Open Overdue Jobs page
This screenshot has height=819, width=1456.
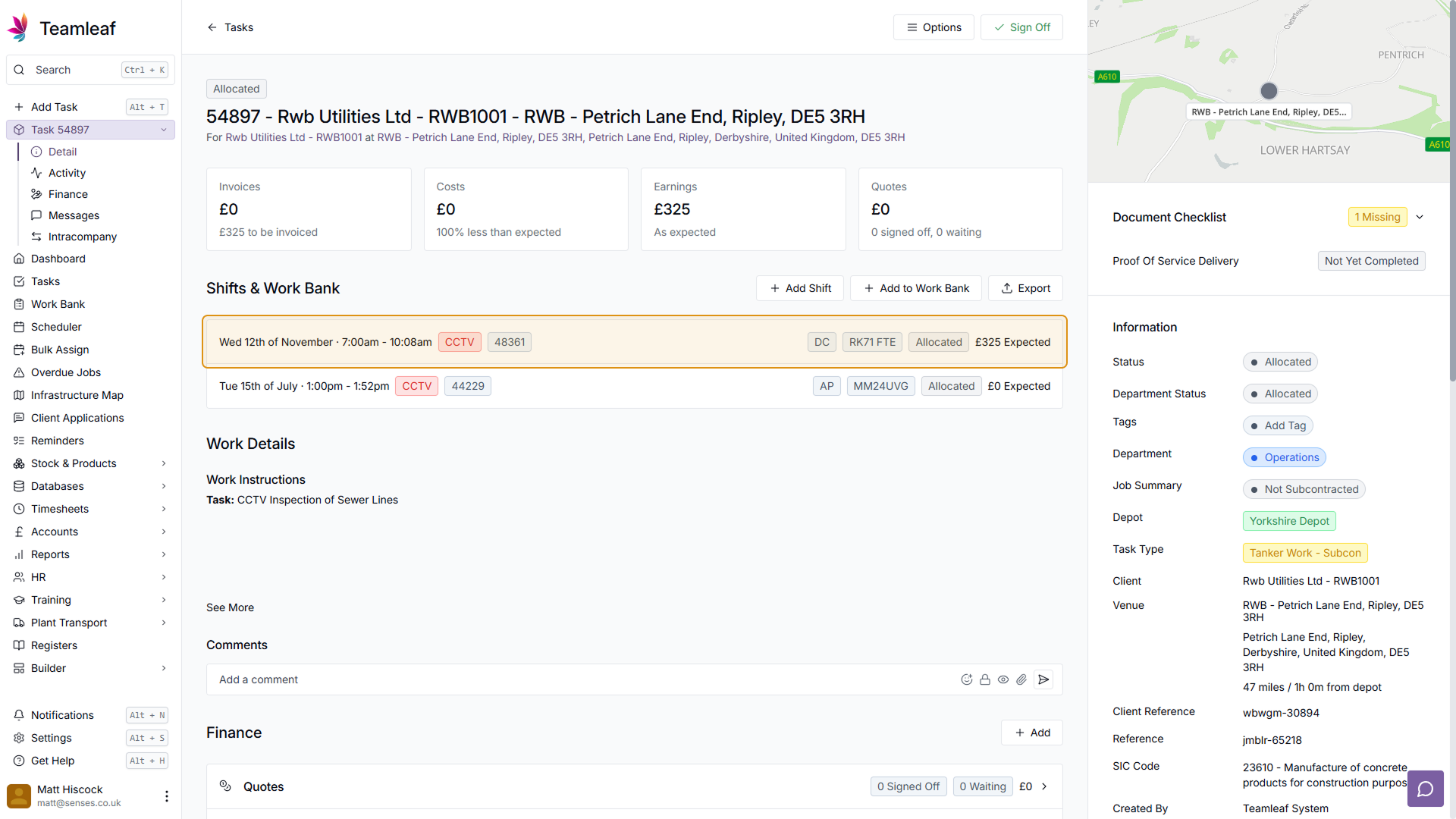[x=90, y=372]
